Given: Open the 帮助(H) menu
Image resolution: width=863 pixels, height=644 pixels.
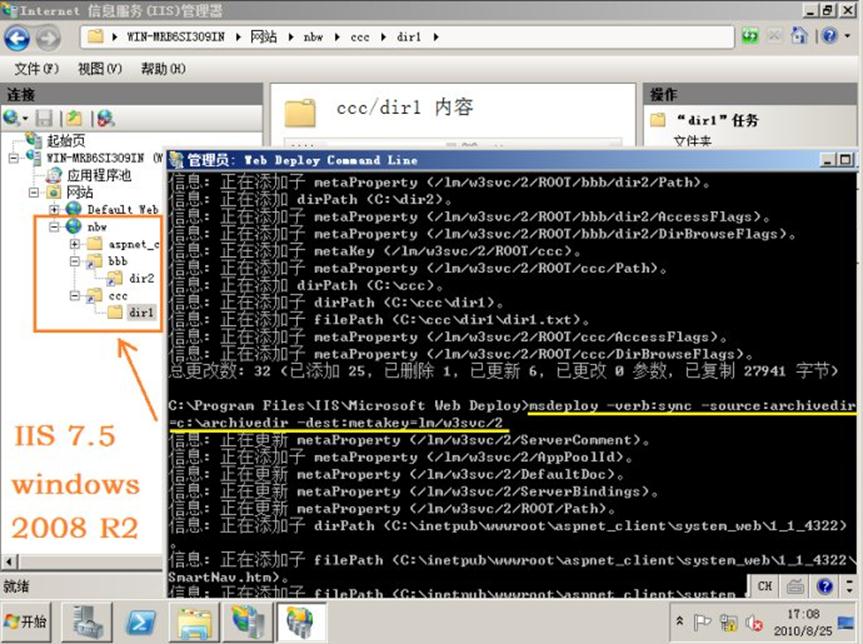Looking at the screenshot, I should (x=163, y=69).
